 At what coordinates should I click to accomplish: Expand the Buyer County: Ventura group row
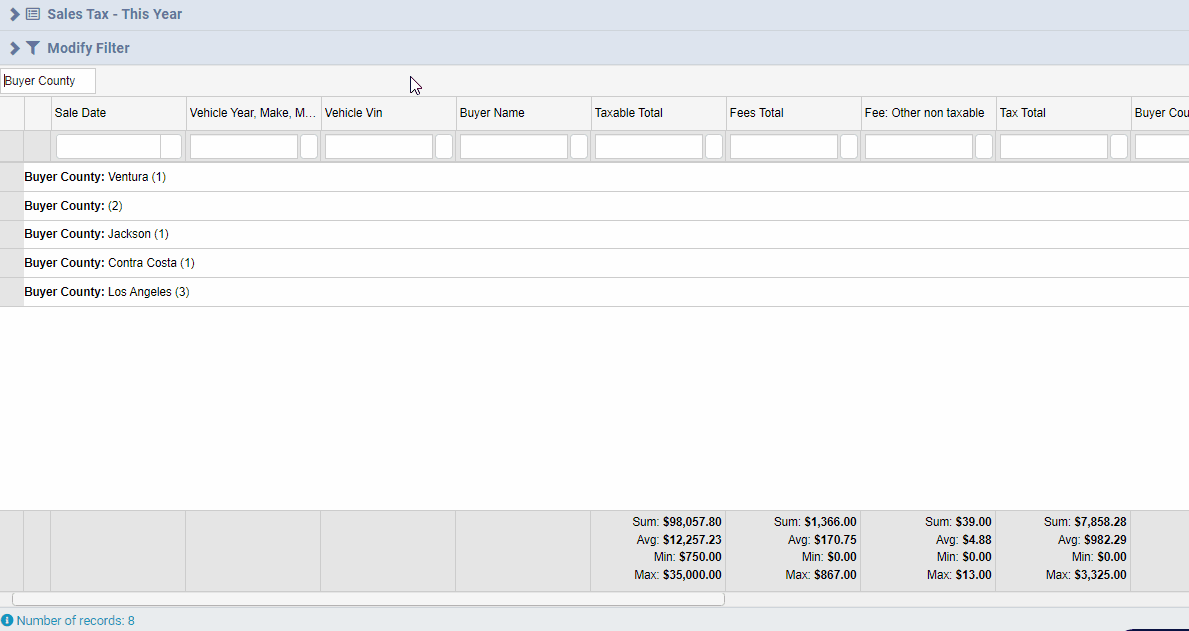pyautogui.click(x=94, y=177)
